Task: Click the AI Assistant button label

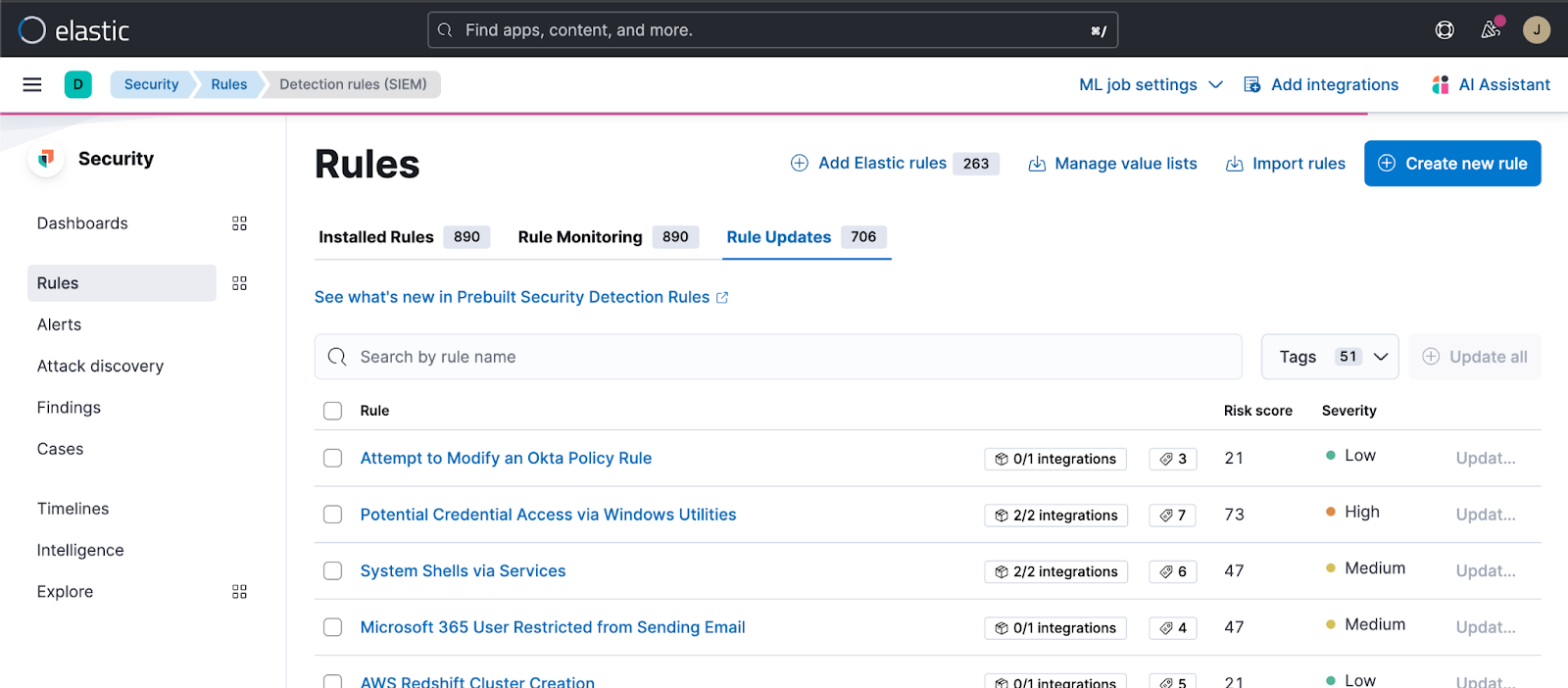Action: pos(1504,84)
